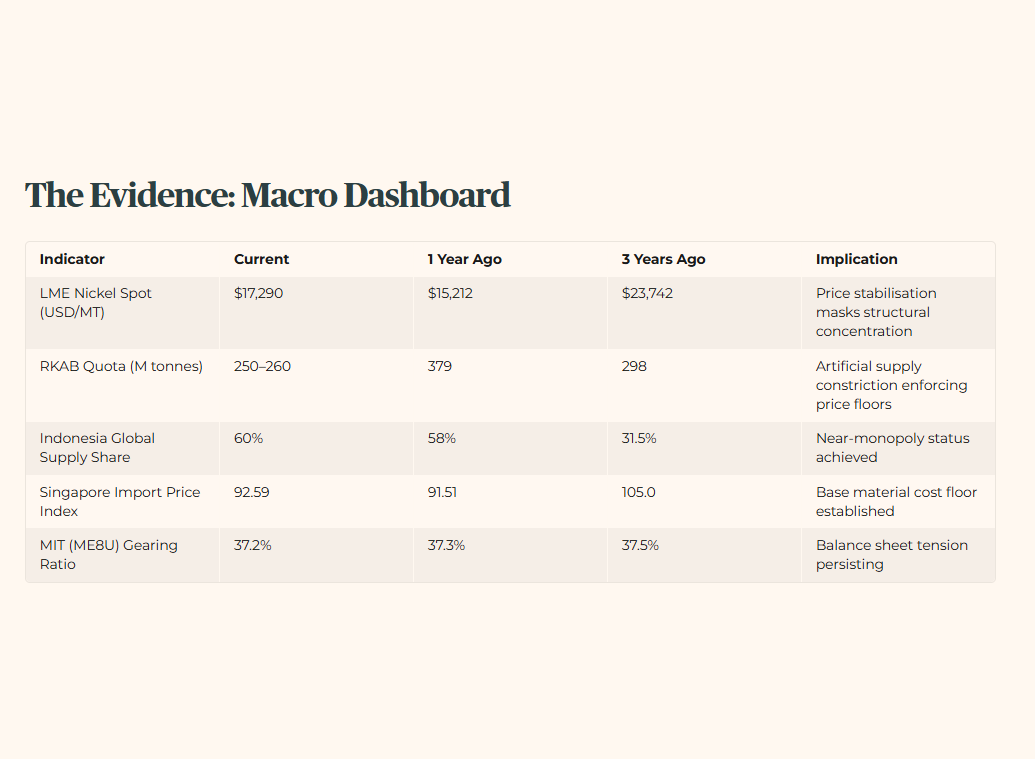Click the 'Implication' column header
This screenshot has width=1035, height=759.
(857, 259)
